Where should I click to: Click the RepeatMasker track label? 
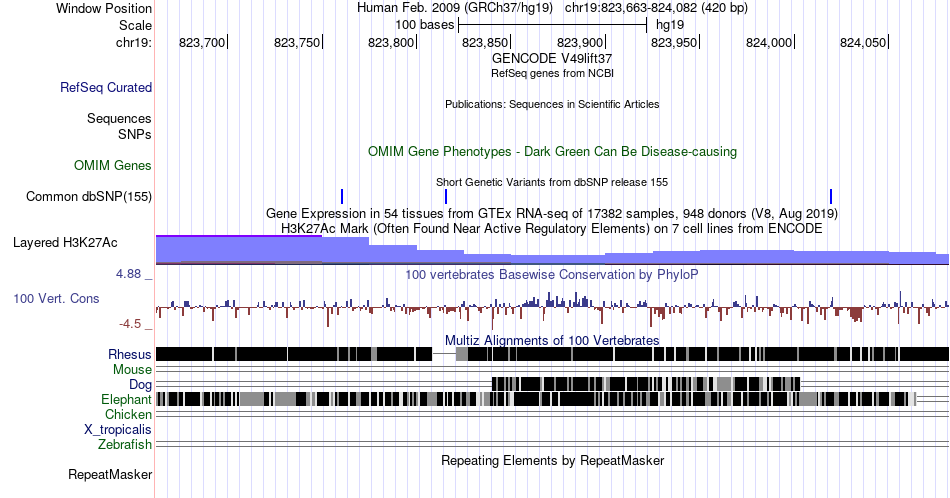(110, 474)
